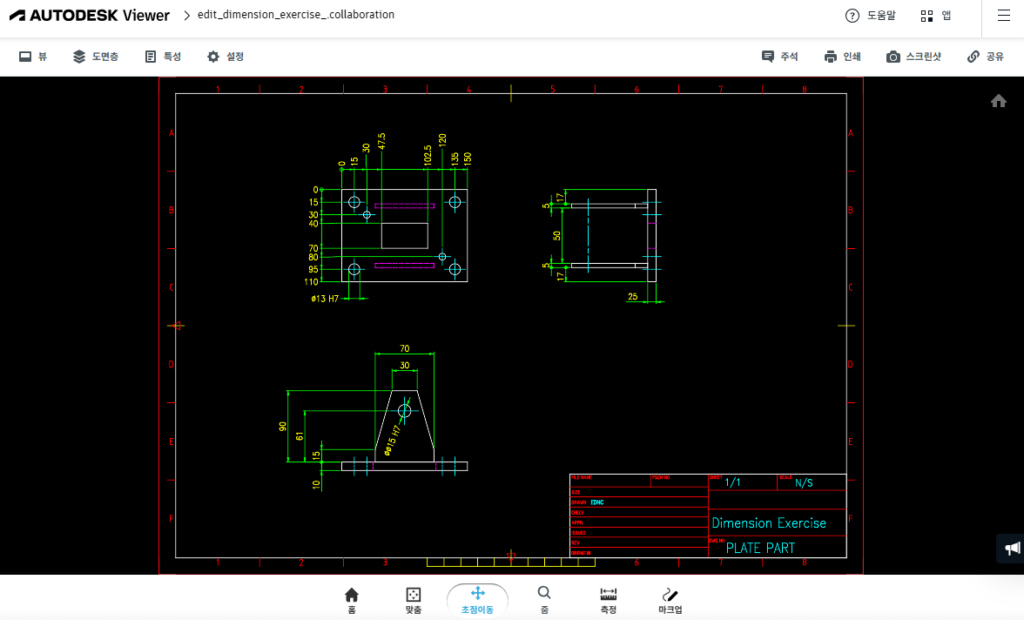Screen dimensions: 1024x620
Task: Open the Views (뷰) panel
Action: (33, 57)
